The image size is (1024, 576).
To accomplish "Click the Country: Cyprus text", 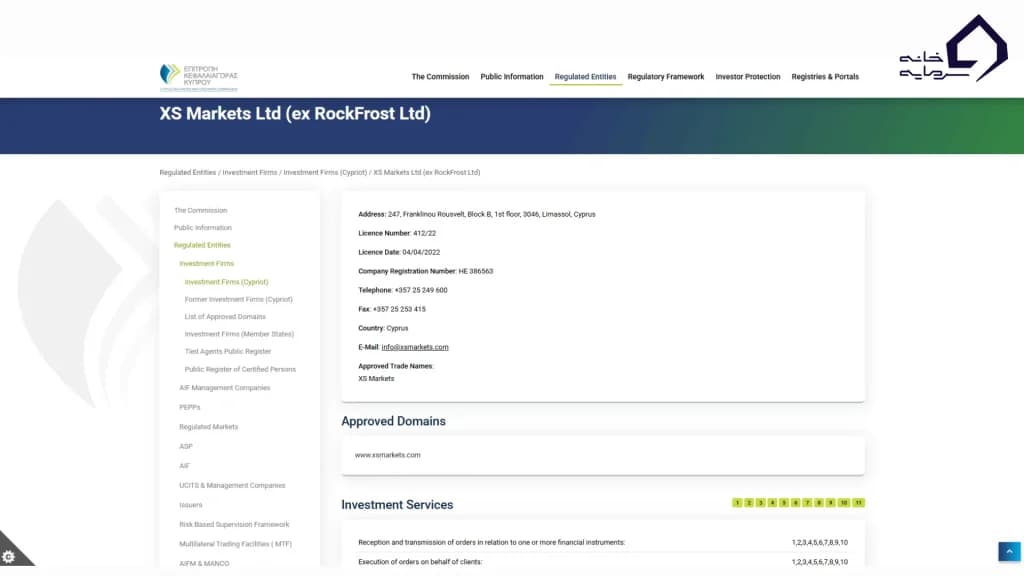I will pos(383,328).
